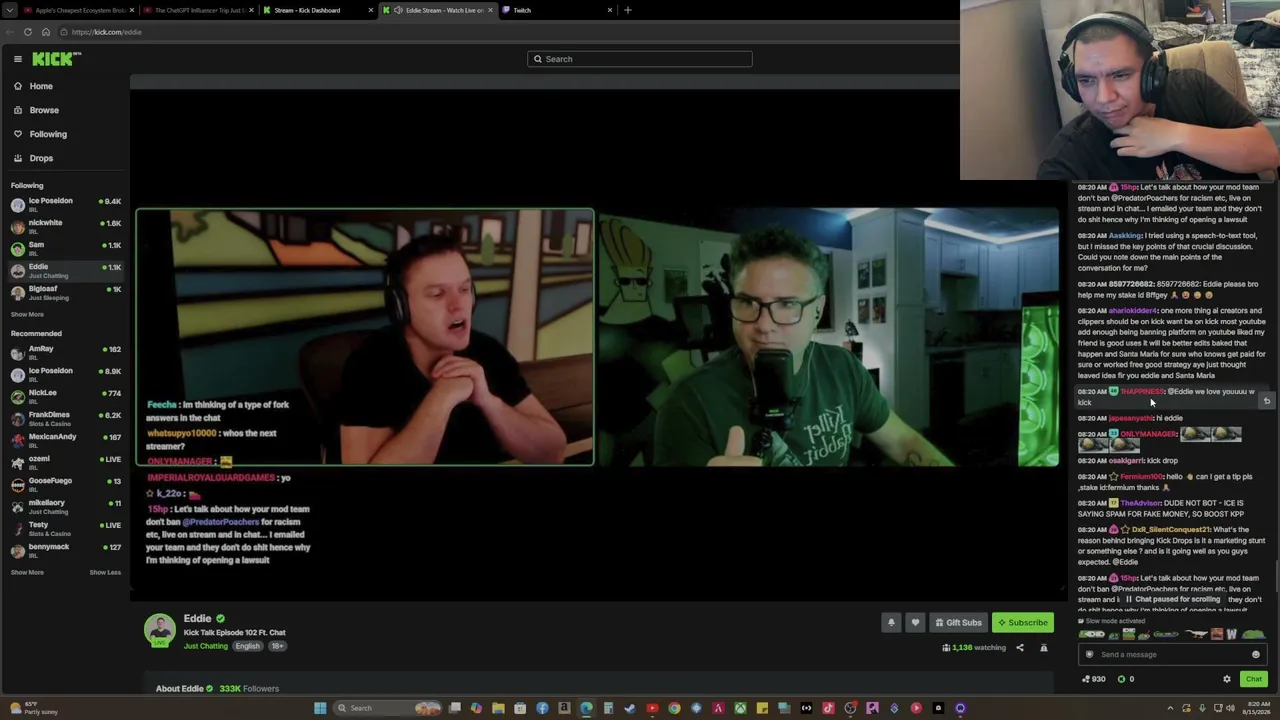Open Ice Poseidon followed channel with 9.4K viewers
The width and height of the screenshot is (1280, 720).
[x=65, y=203]
